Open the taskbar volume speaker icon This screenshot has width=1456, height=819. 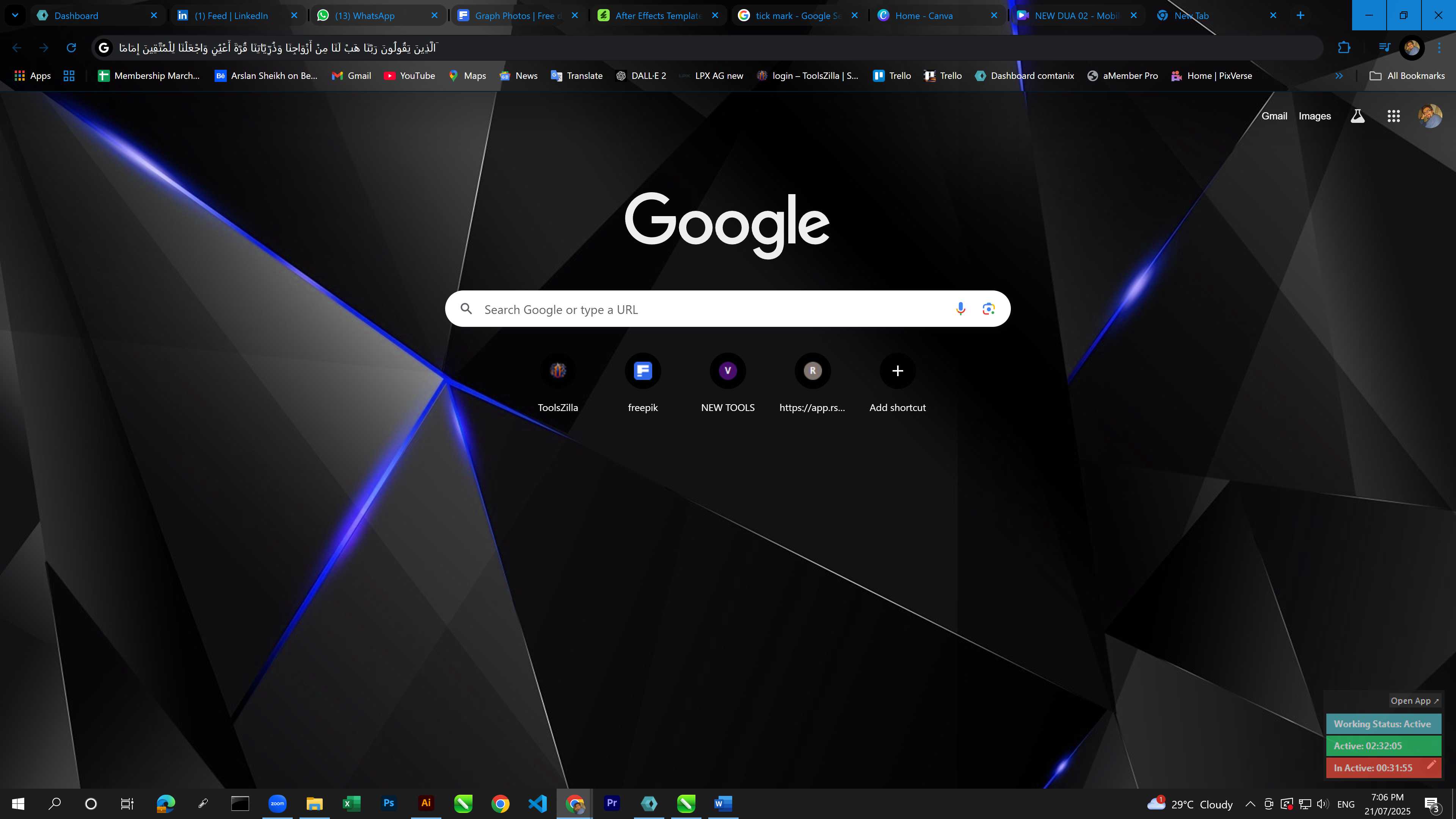(1322, 804)
